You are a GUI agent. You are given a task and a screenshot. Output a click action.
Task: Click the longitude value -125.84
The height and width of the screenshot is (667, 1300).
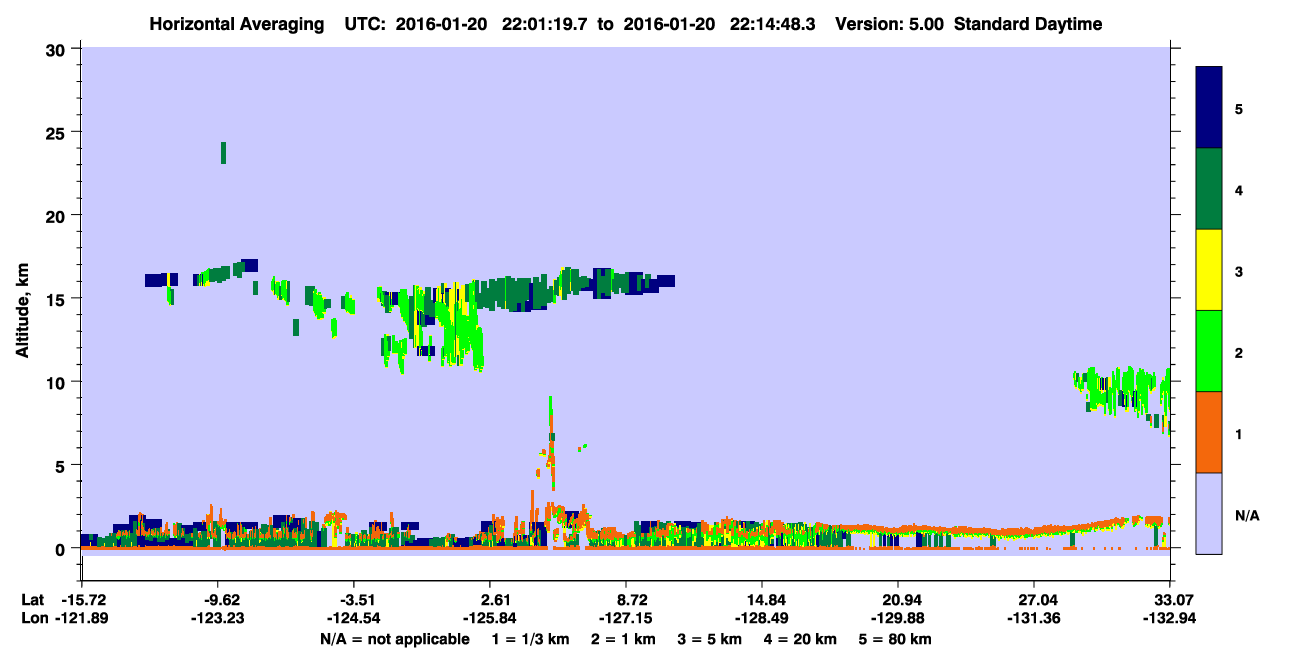[x=490, y=618]
